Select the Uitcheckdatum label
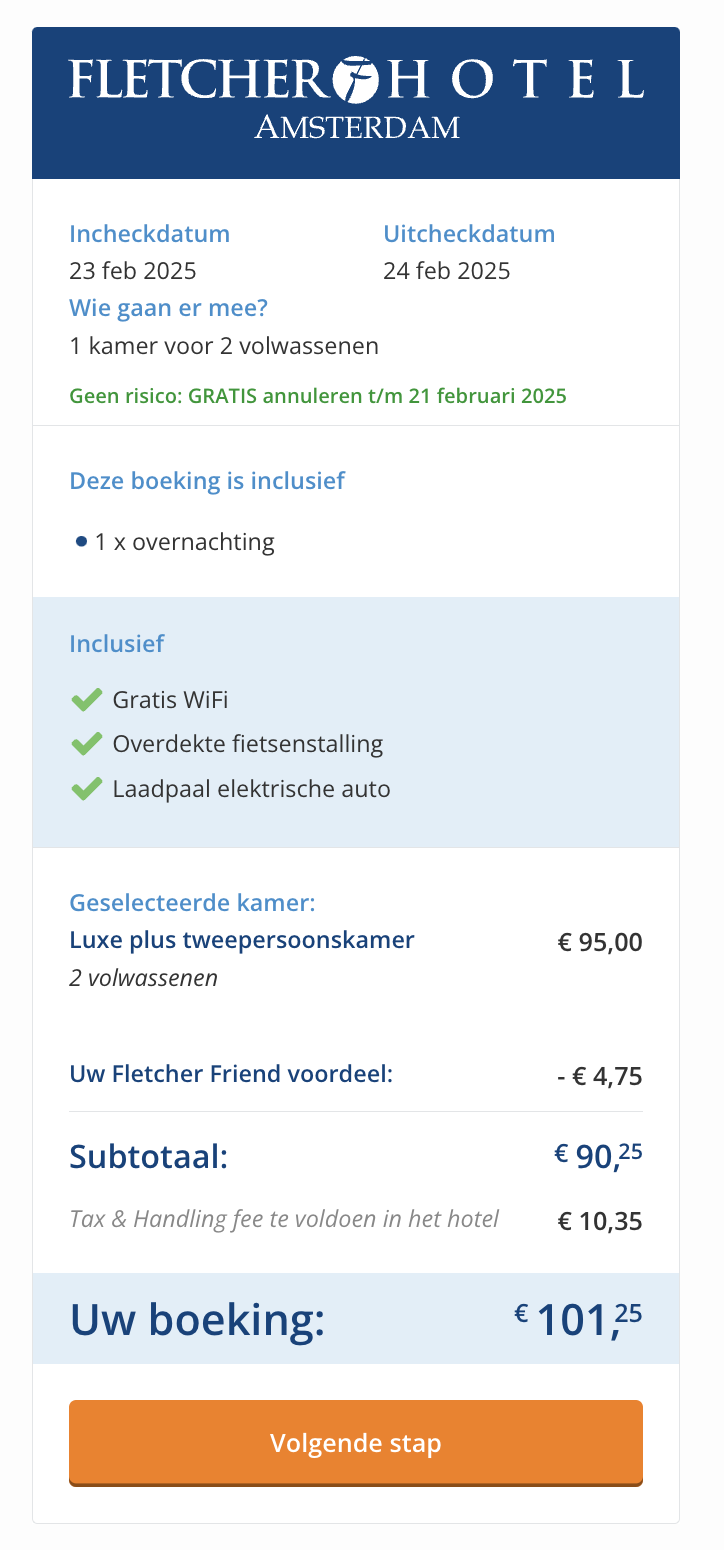Screen dimensions: 724x1550 [469, 234]
